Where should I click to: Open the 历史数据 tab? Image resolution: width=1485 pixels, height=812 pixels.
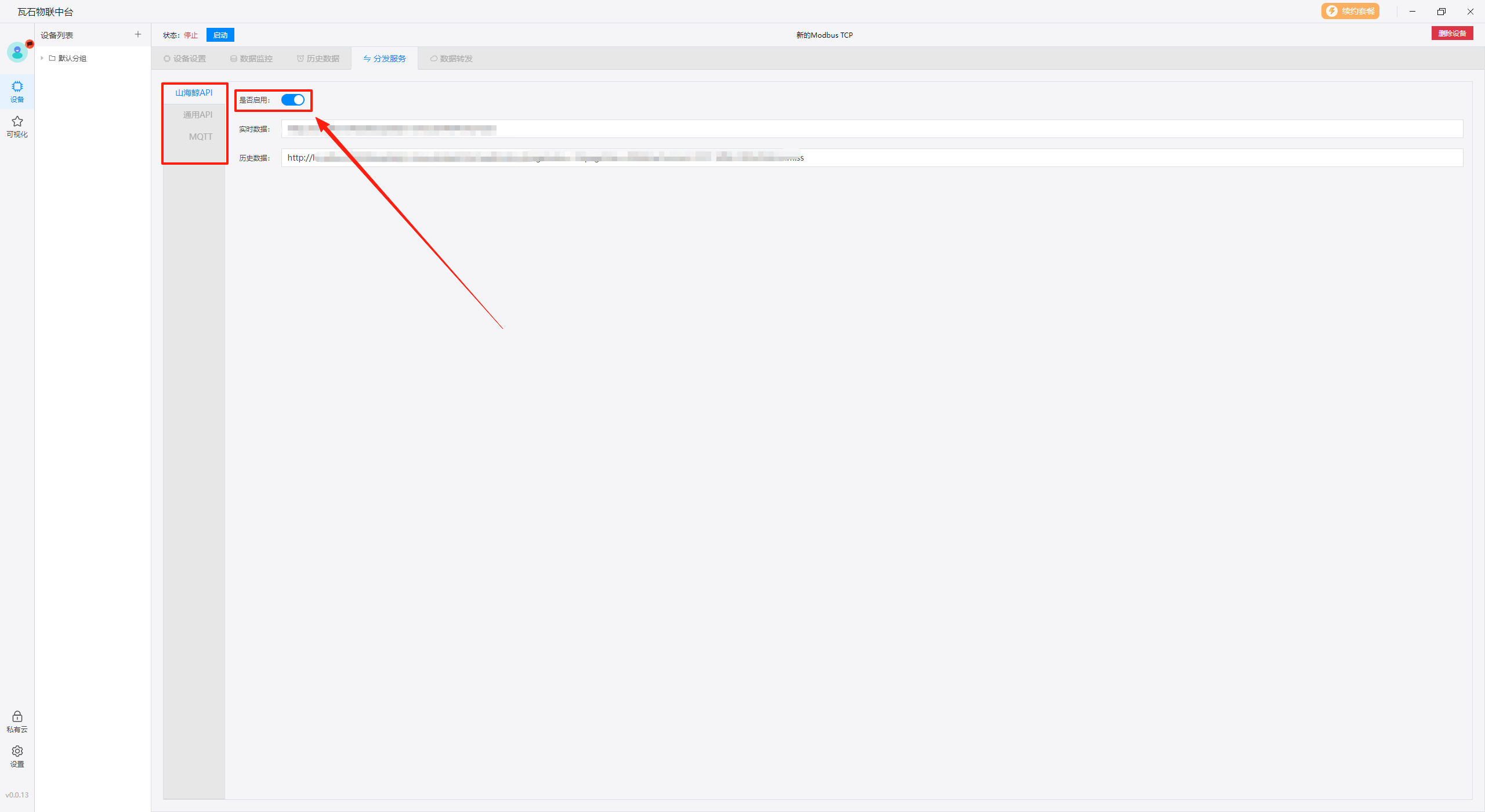coord(318,59)
